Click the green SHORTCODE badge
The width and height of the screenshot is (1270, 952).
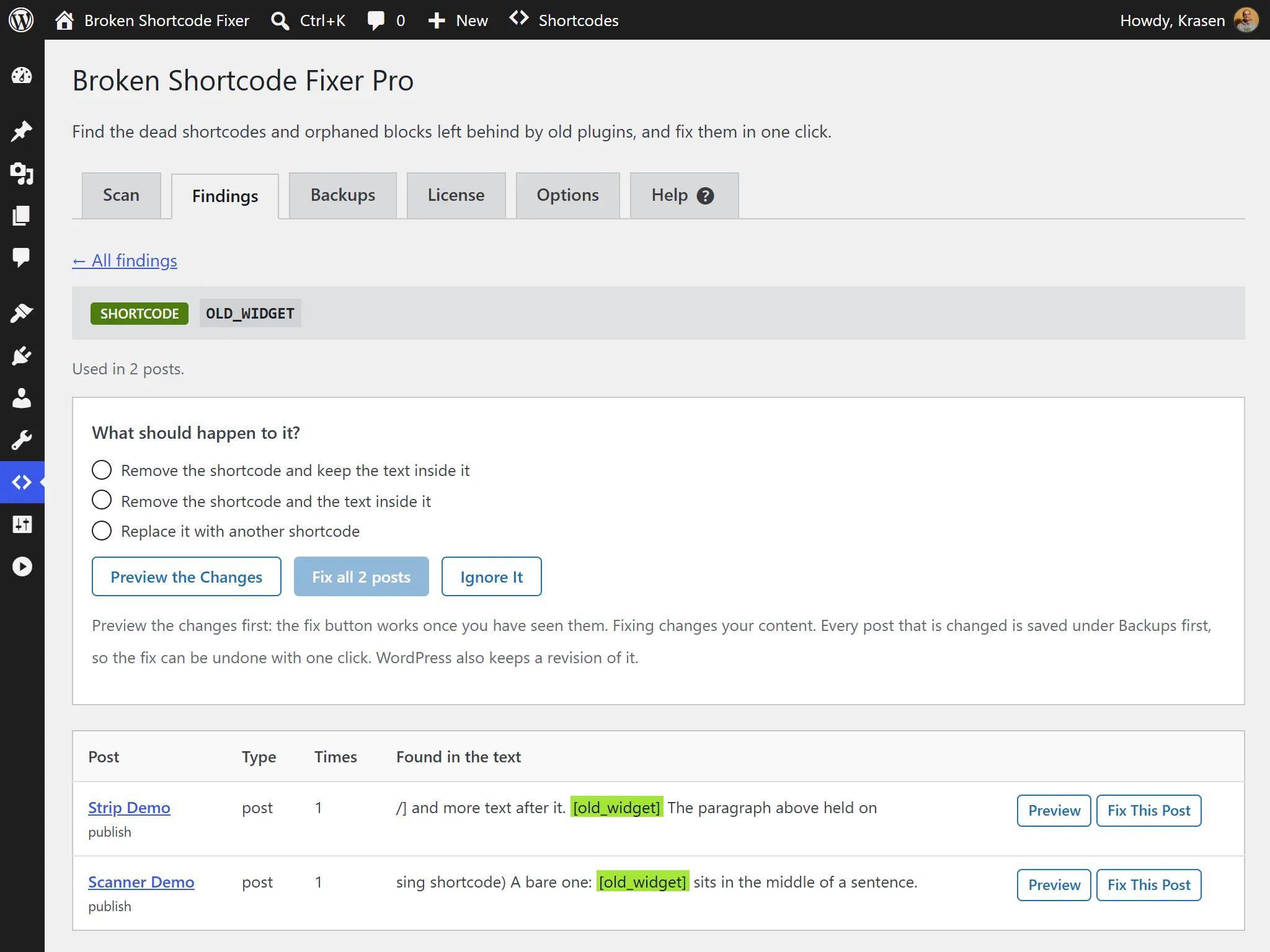point(140,314)
